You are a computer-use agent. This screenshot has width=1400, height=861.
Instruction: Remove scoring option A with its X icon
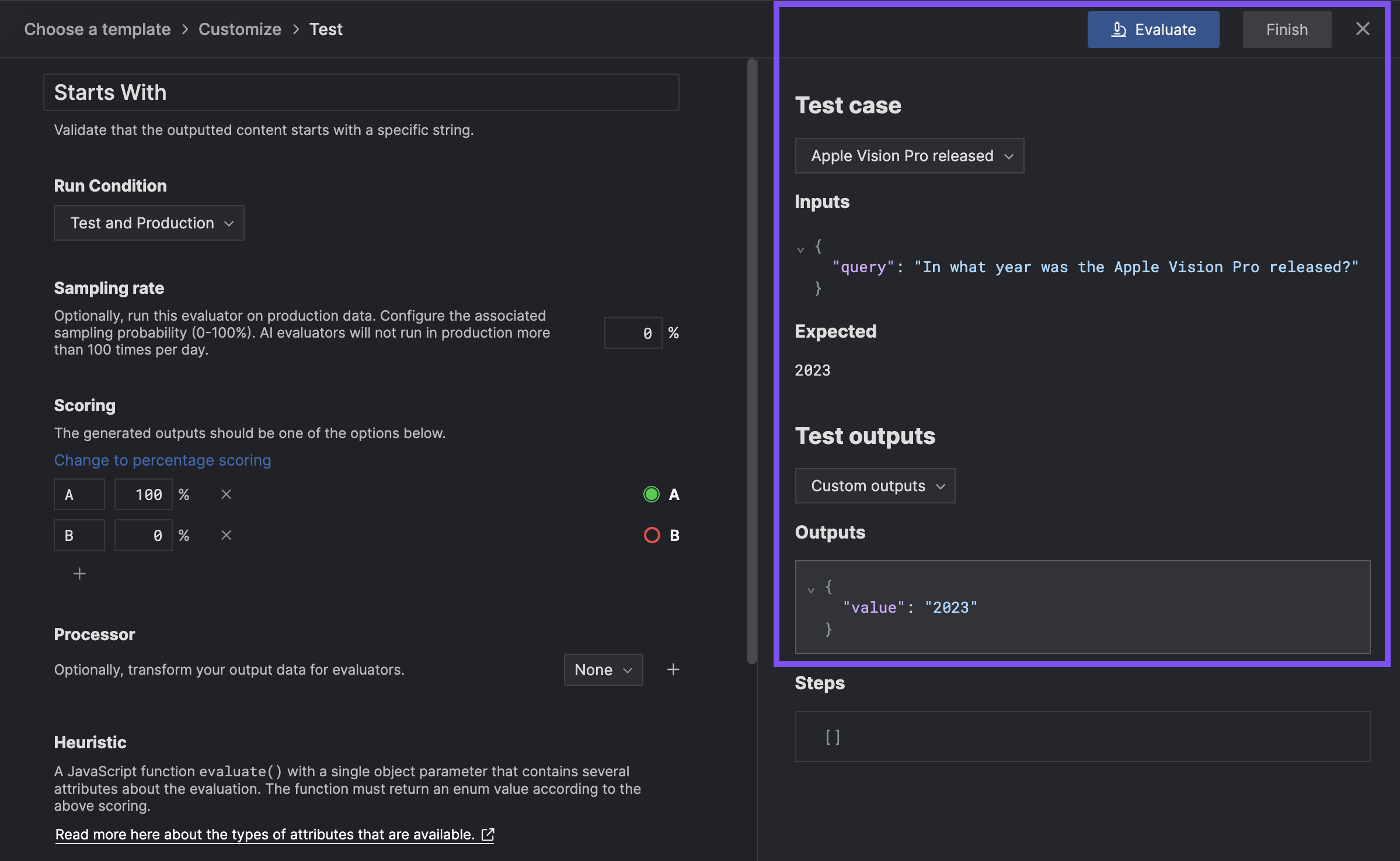pyautogui.click(x=227, y=494)
